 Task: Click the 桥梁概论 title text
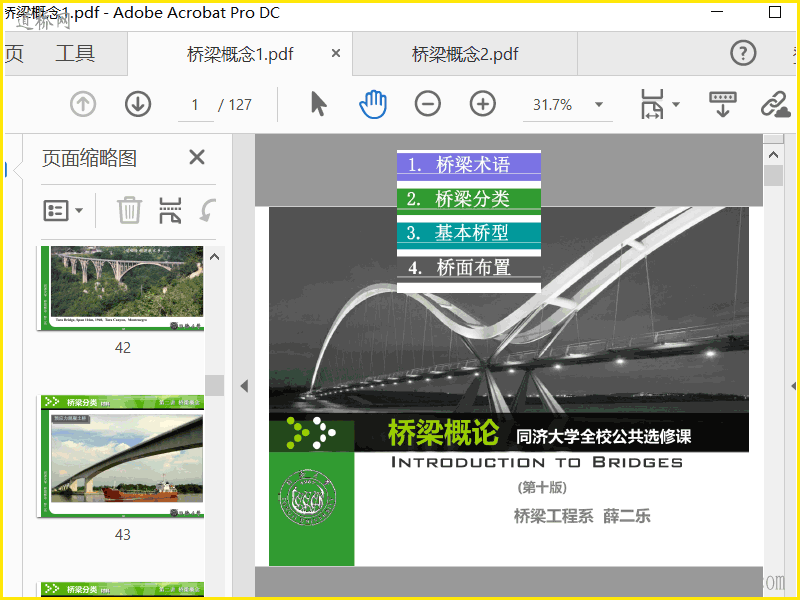(443, 433)
